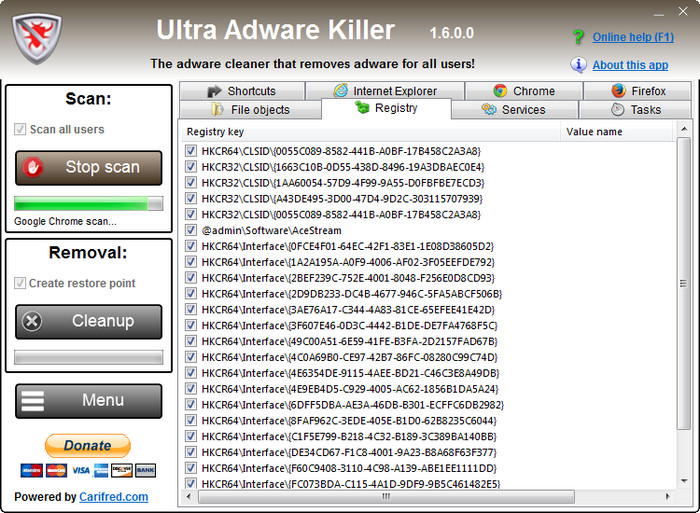Click the horizontal scrollbar thumb
Viewport: 700px width, 513px height.
pos(386,496)
